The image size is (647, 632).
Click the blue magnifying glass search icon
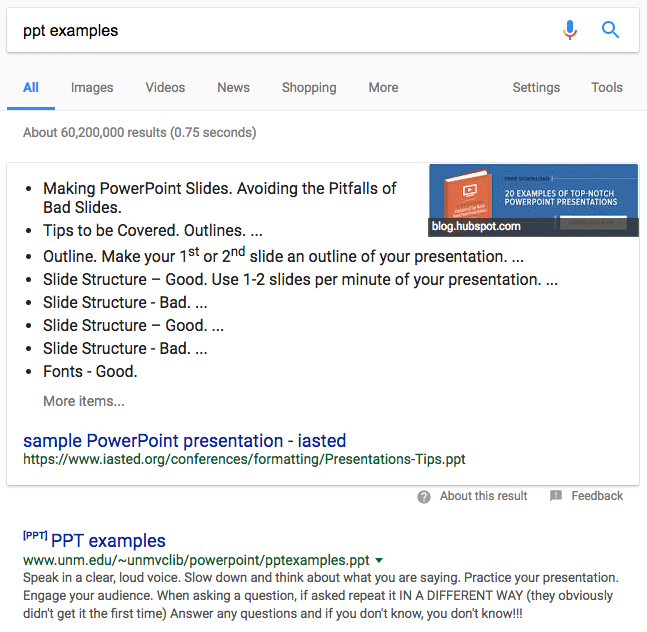(610, 30)
